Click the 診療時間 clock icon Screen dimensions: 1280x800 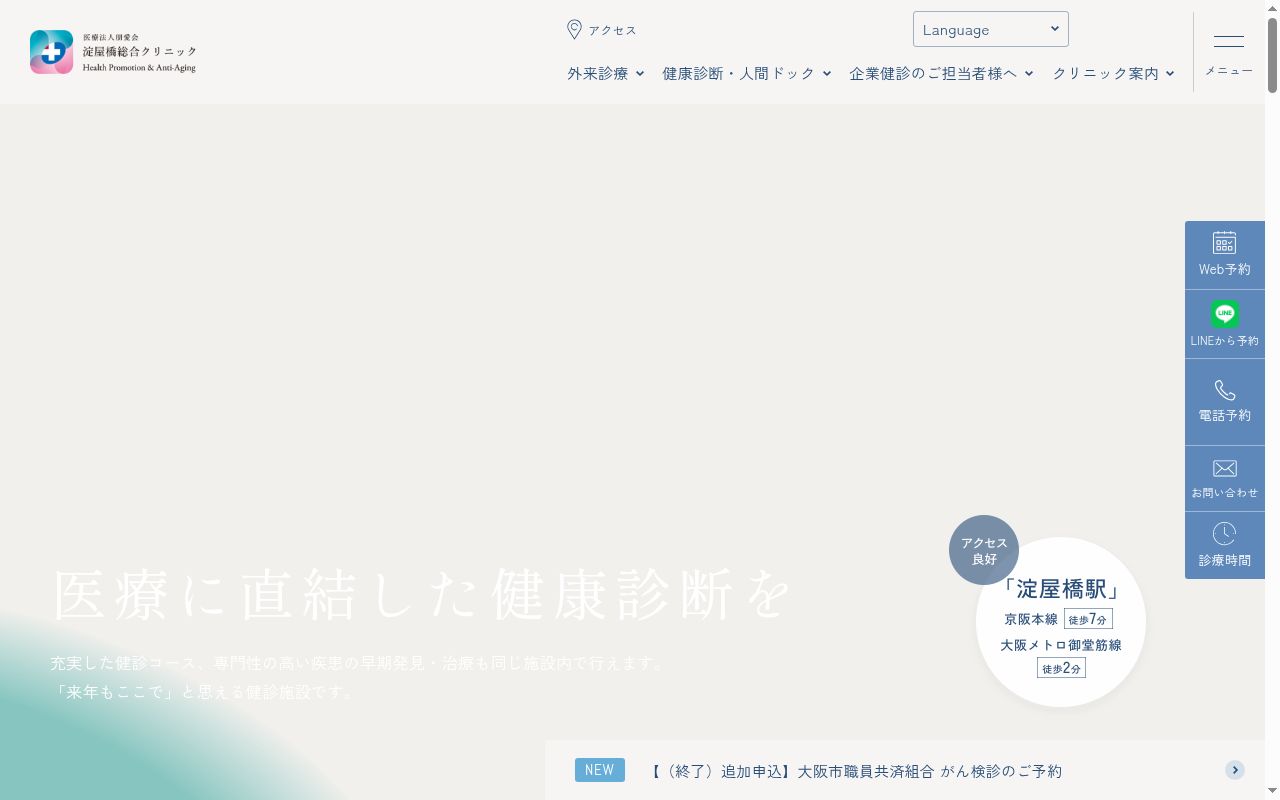pos(1225,534)
